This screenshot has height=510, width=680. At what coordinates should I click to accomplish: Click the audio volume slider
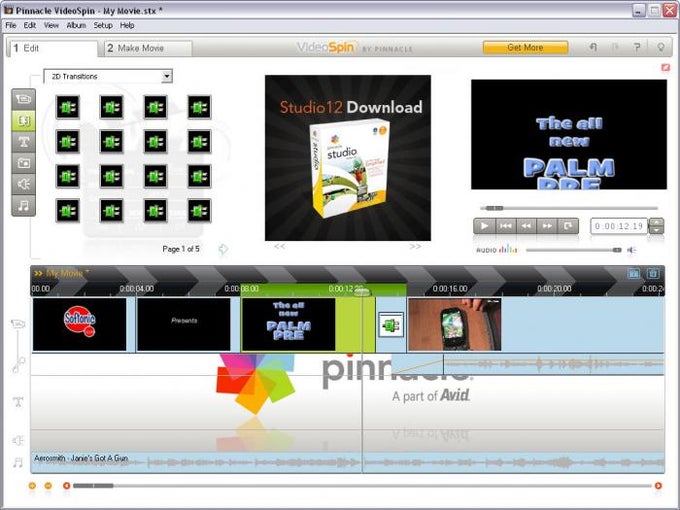(x=574, y=250)
